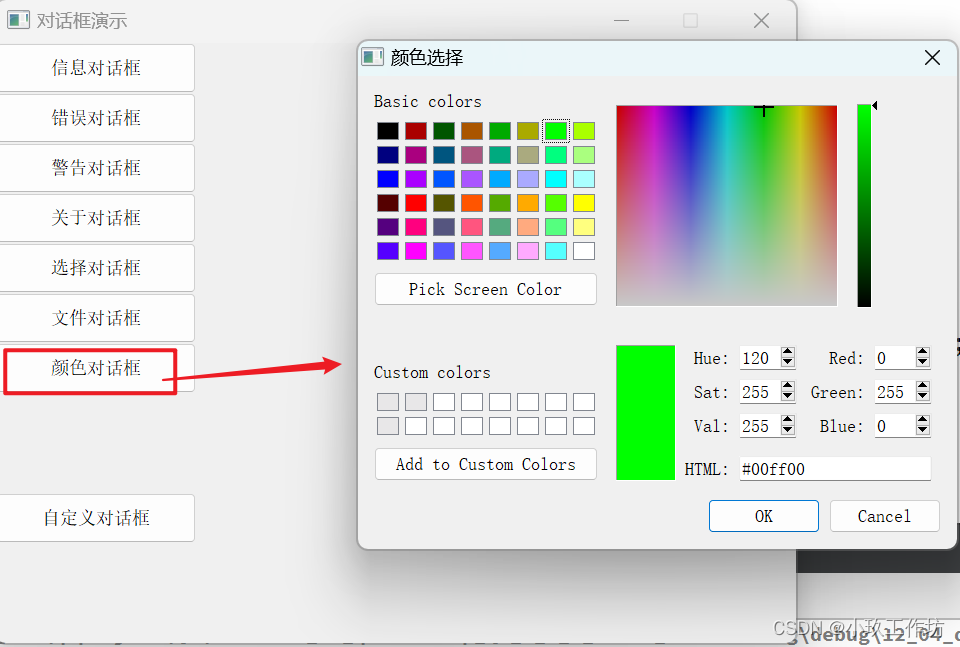Decrease Red with the down arrow
Image resolution: width=960 pixels, height=647 pixels.
(923, 362)
